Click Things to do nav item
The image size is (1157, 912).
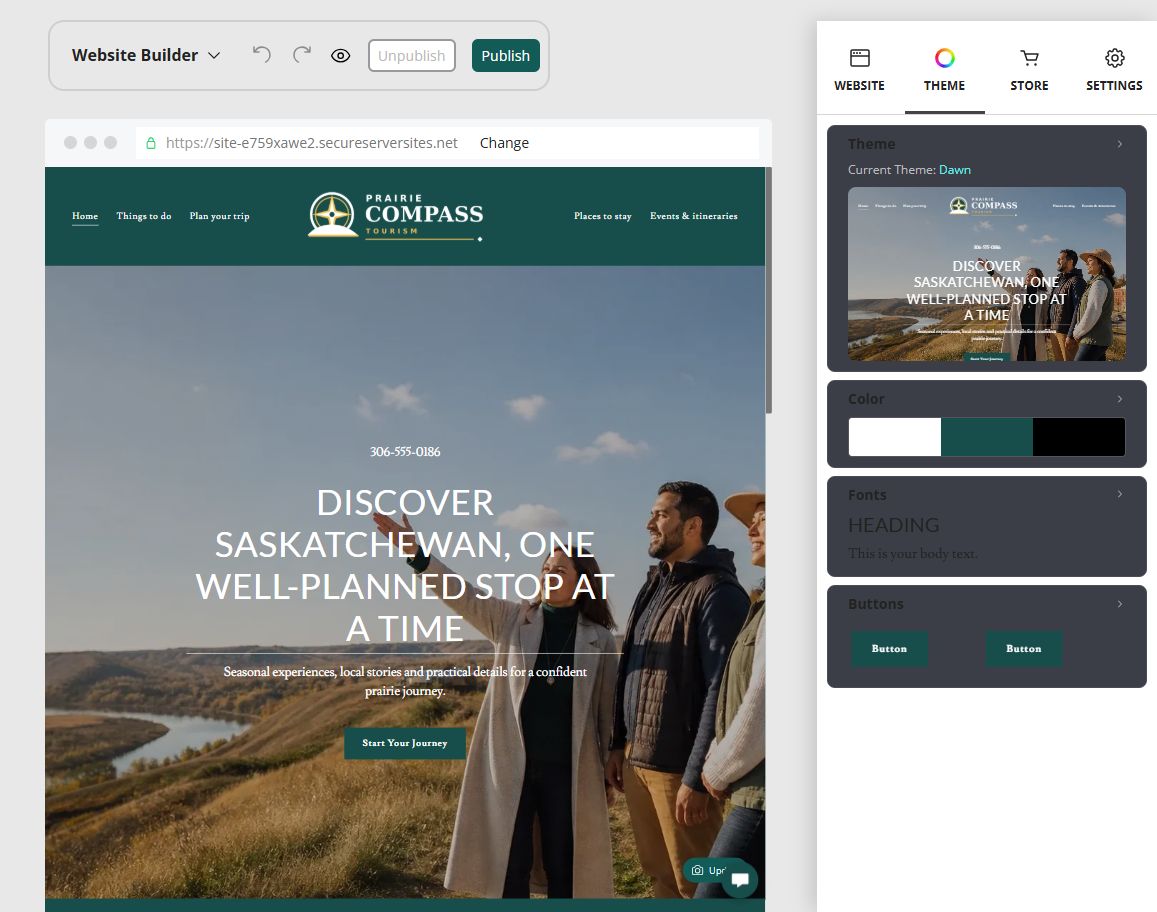144,216
